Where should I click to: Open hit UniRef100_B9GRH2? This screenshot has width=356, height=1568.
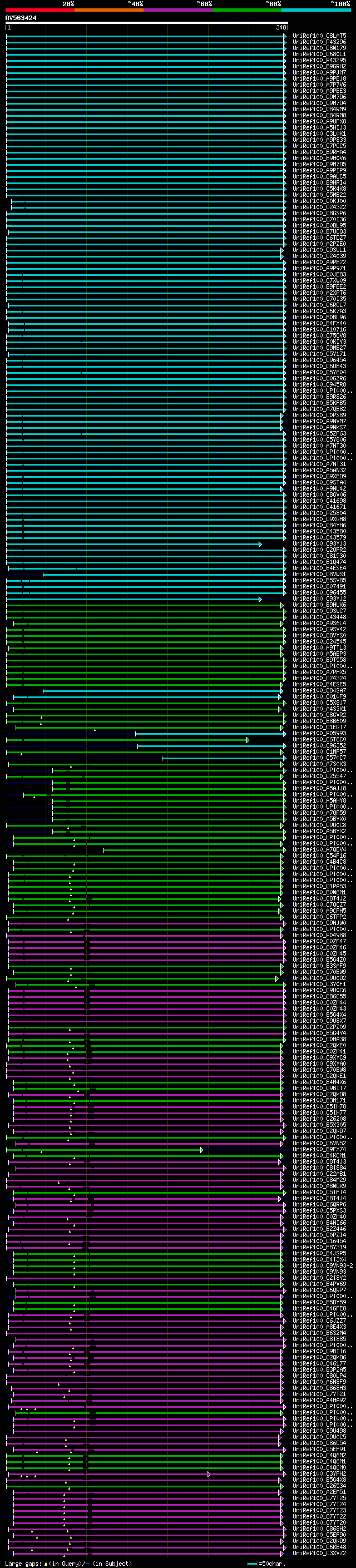(319, 66)
